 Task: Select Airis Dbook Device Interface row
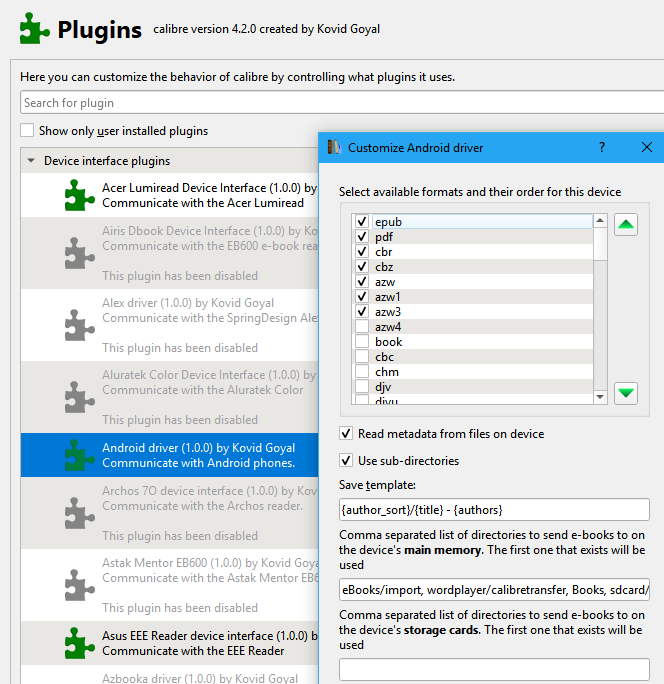click(169, 253)
